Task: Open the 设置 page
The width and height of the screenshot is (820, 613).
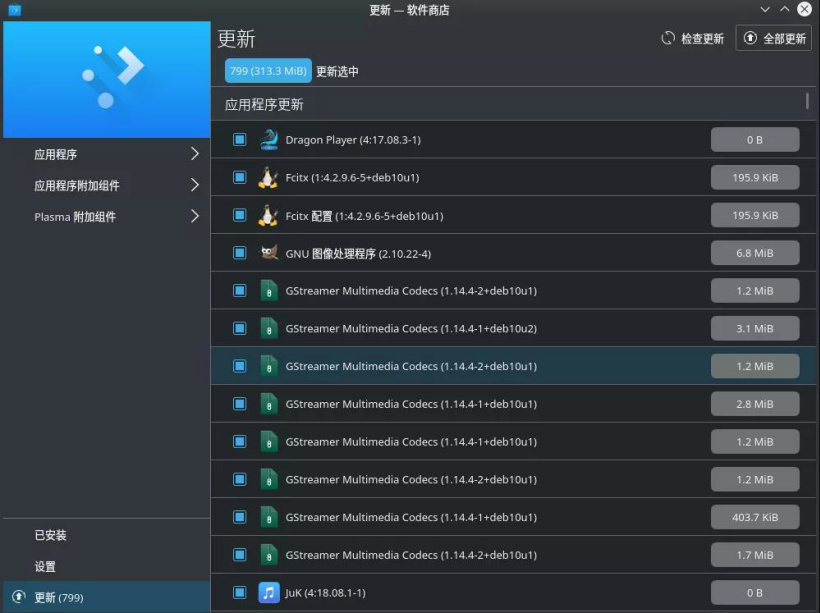Action: click(107, 566)
